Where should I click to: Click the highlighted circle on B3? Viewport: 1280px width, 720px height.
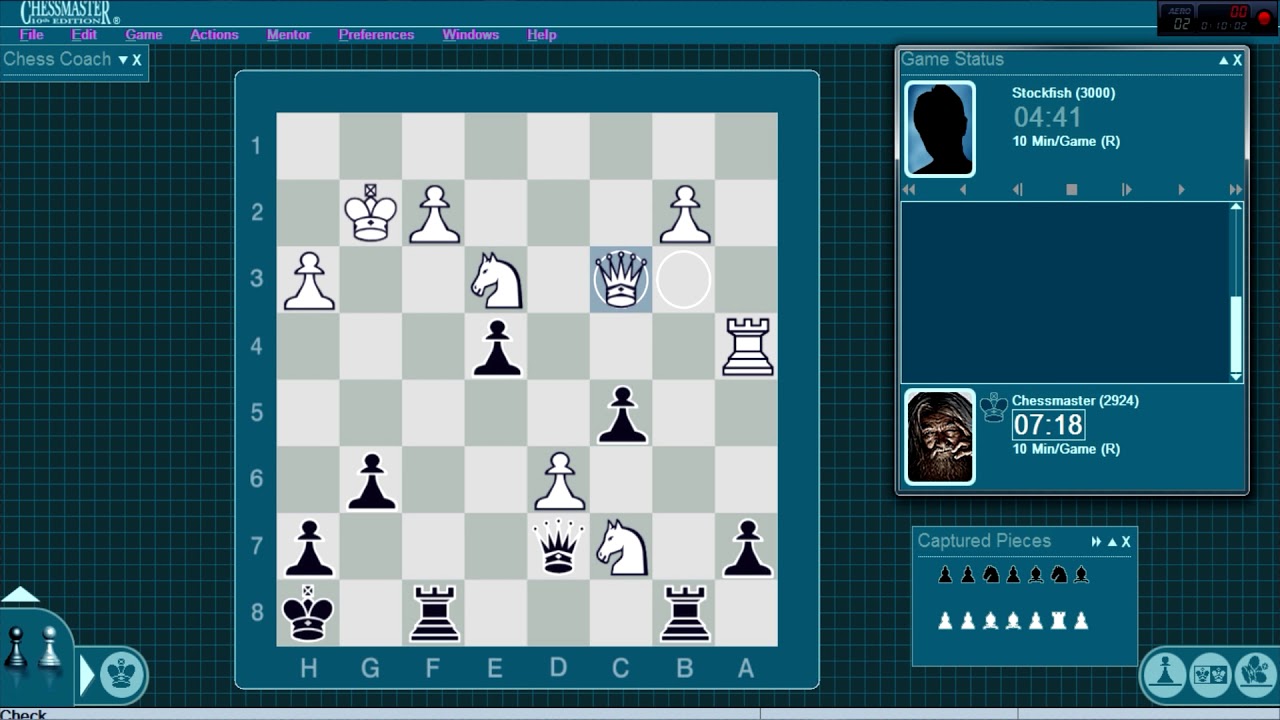point(684,279)
